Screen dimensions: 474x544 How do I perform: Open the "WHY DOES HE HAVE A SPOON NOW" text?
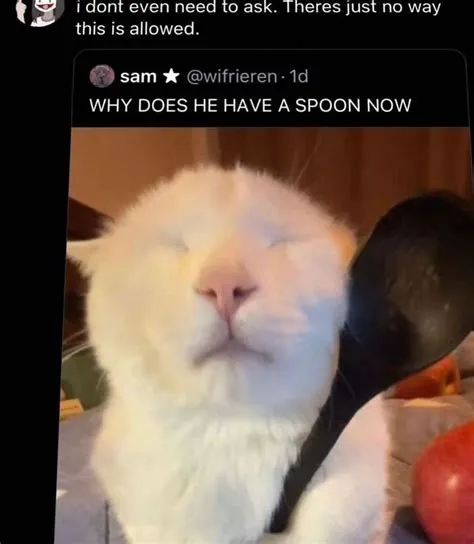pyautogui.click(x=250, y=105)
